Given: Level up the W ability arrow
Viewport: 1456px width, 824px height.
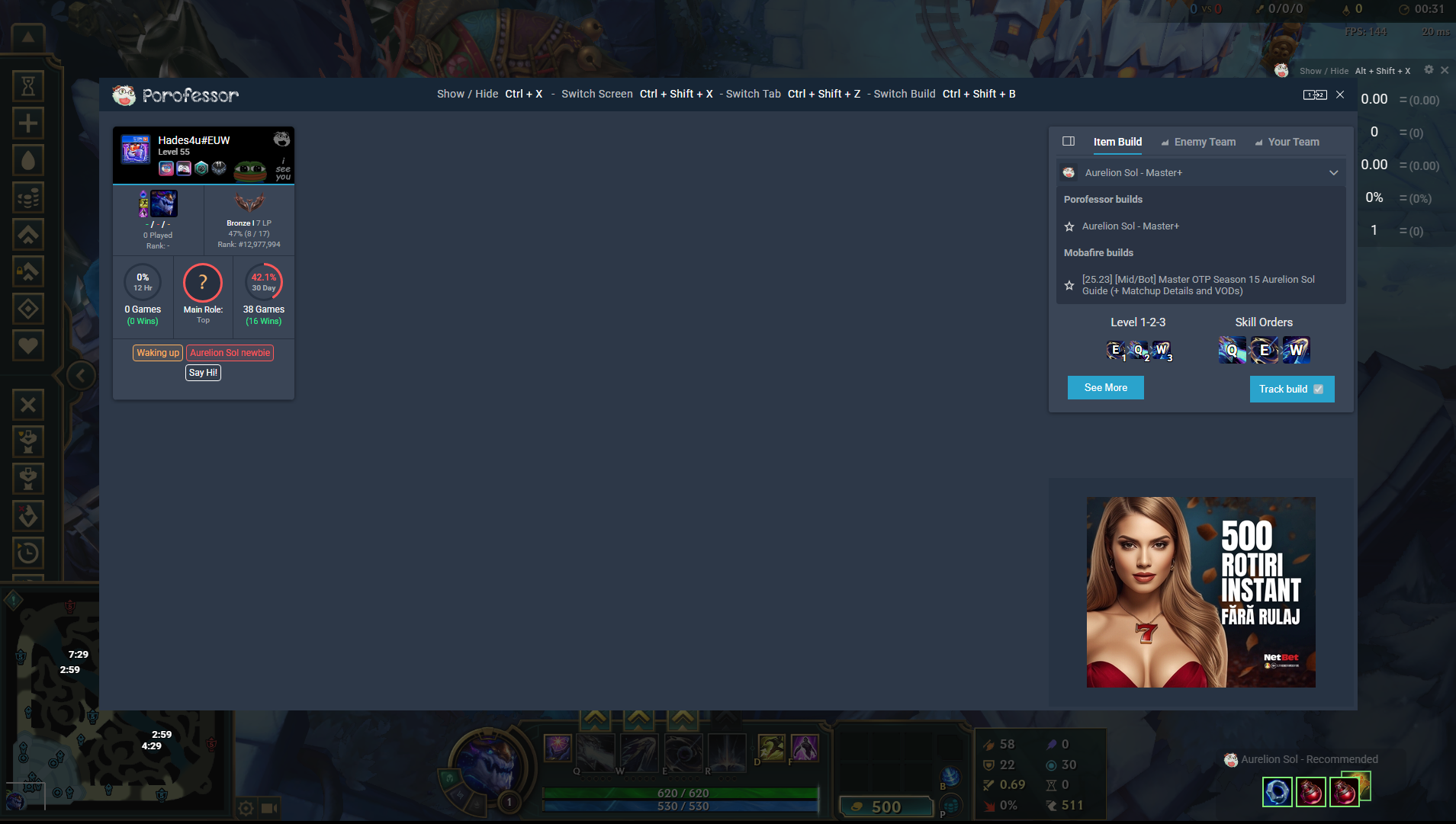Looking at the screenshot, I should tap(639, 718).
